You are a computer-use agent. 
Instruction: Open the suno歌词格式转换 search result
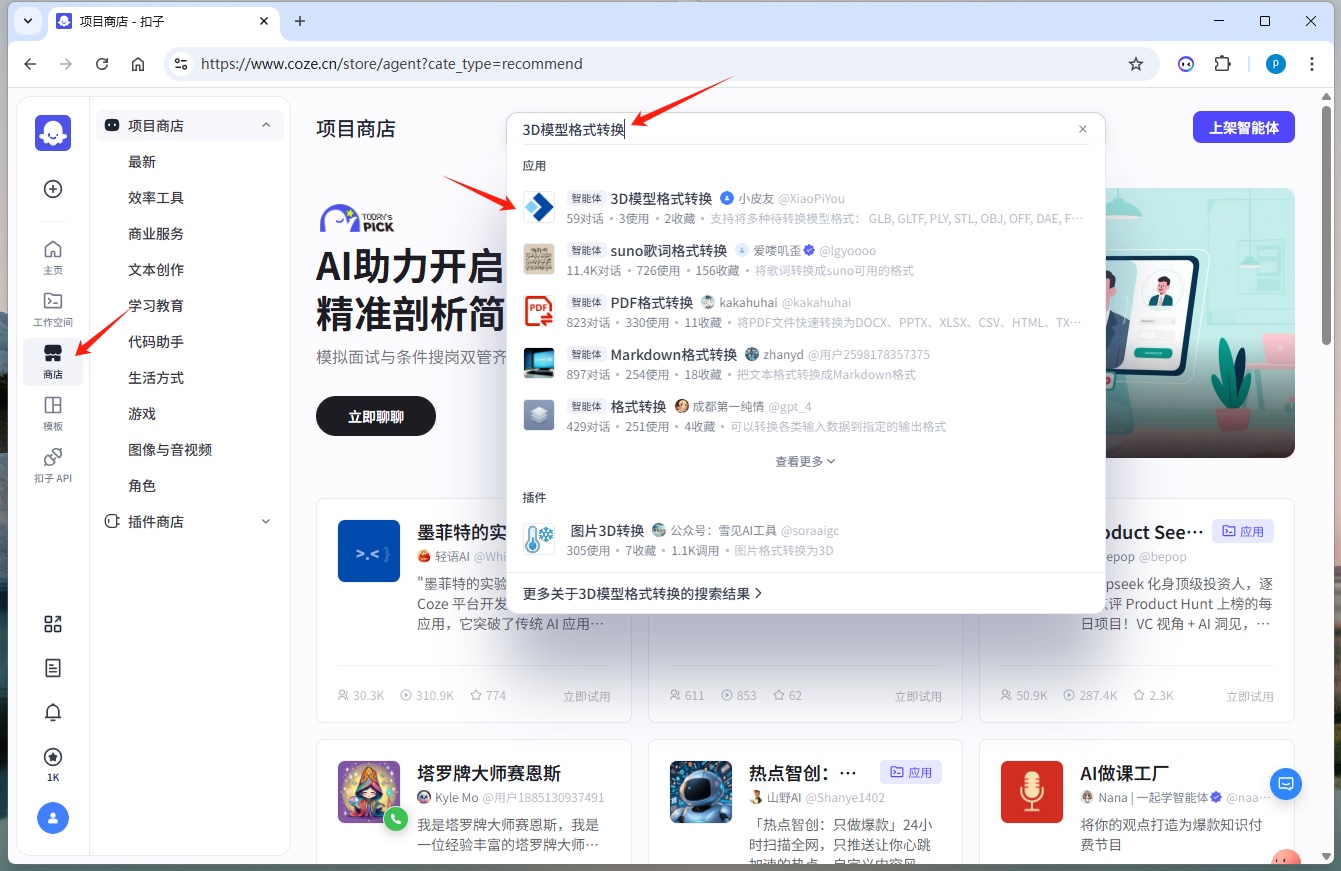pos(806,259)
